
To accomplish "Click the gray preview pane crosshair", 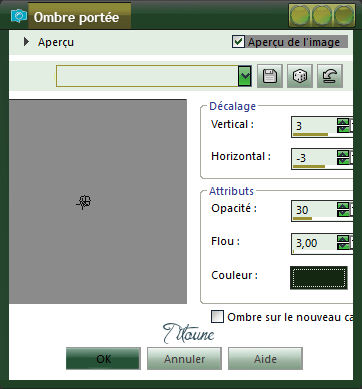I will tap(84, 201).
